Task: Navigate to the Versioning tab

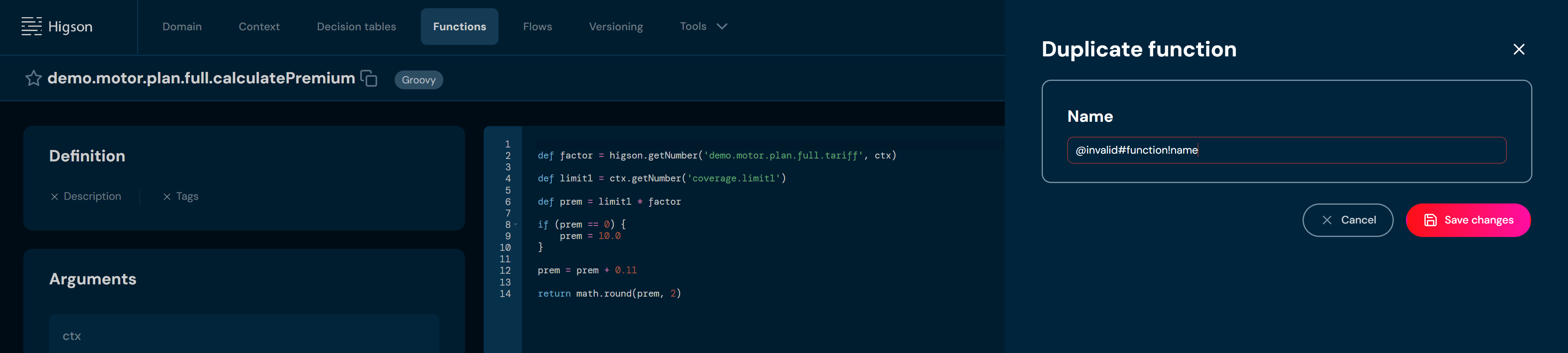Action: 616,27
